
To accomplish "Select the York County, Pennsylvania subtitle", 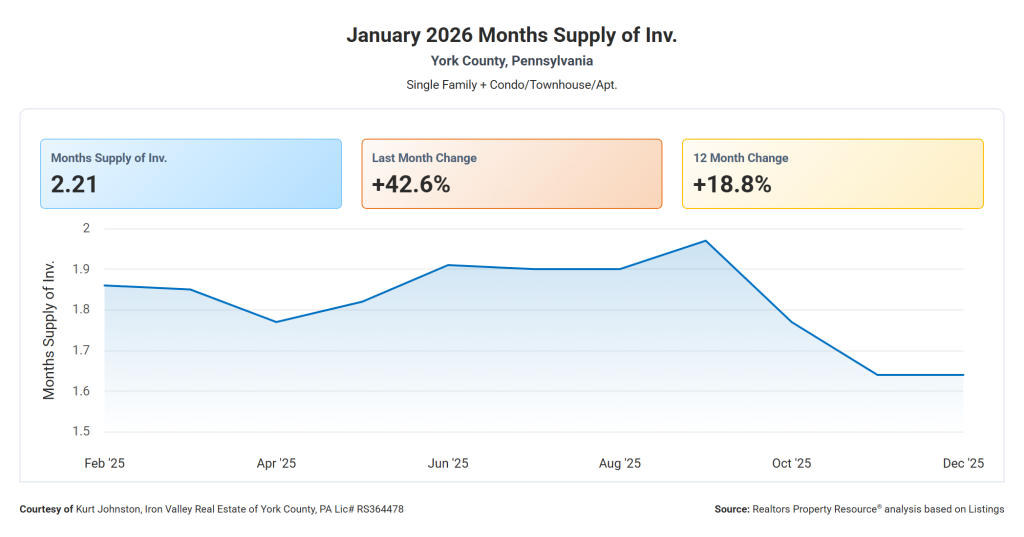I will (512, 61).
